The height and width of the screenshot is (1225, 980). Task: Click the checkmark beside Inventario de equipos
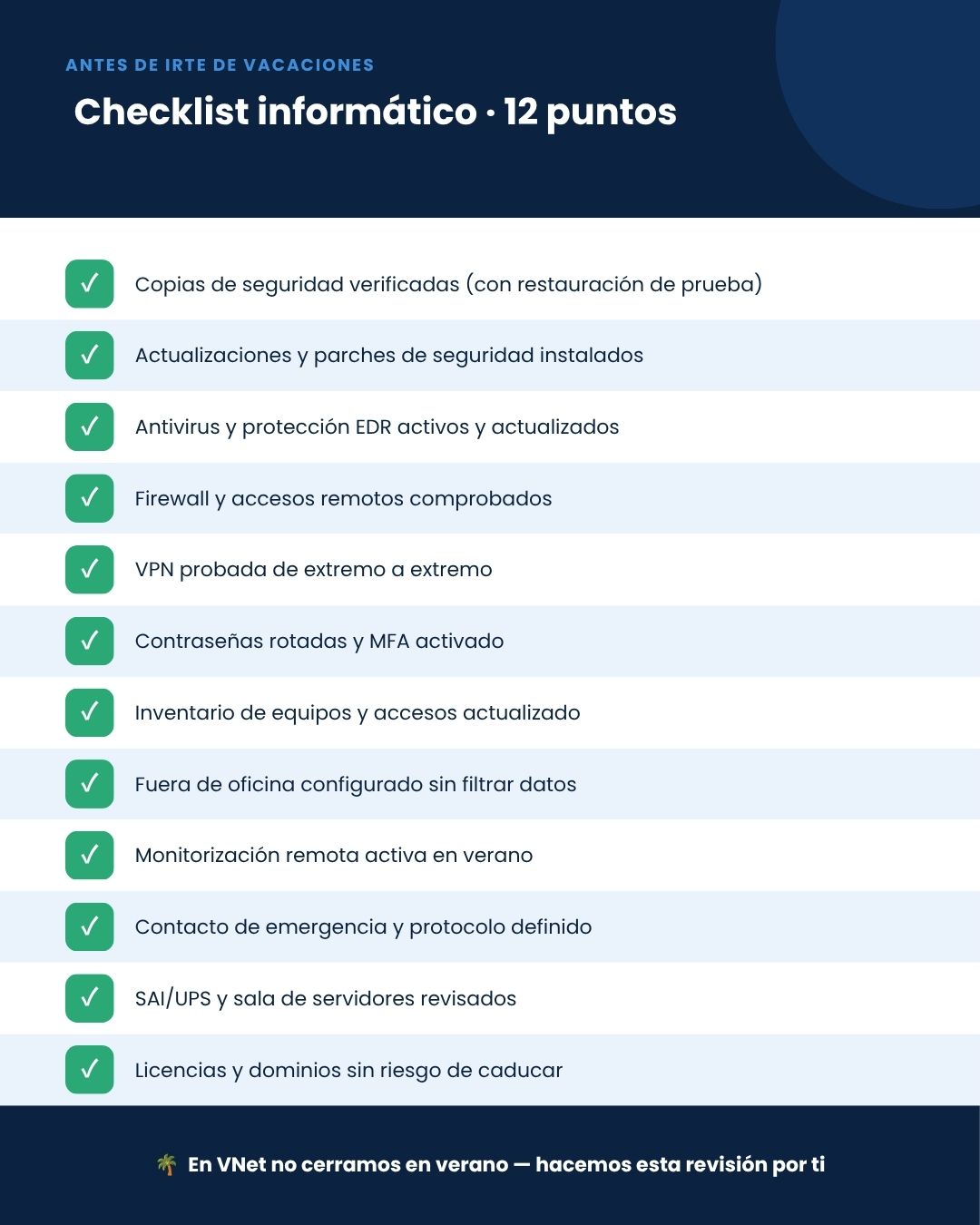pyautogui.click(x=89, y=712)
